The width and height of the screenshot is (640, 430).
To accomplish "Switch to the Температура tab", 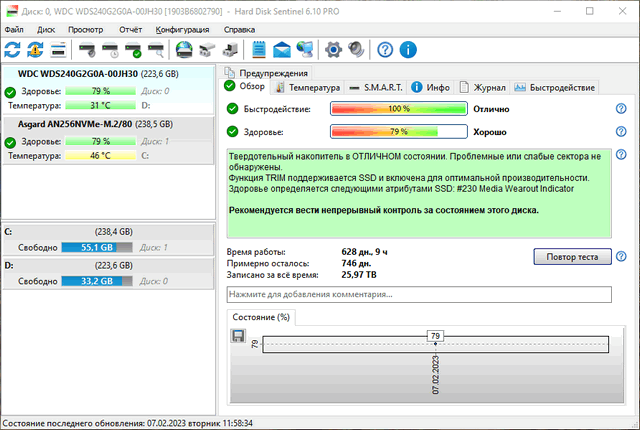I will pos(308,88).
